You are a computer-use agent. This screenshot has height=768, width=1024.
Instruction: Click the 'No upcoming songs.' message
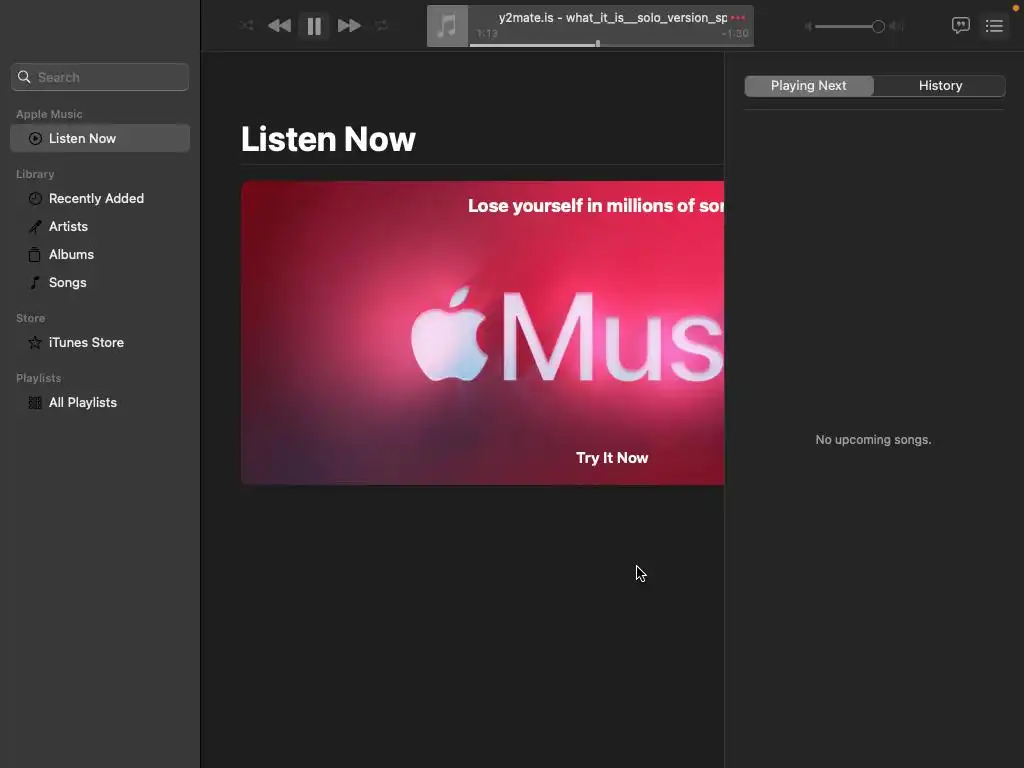(873, 440)
